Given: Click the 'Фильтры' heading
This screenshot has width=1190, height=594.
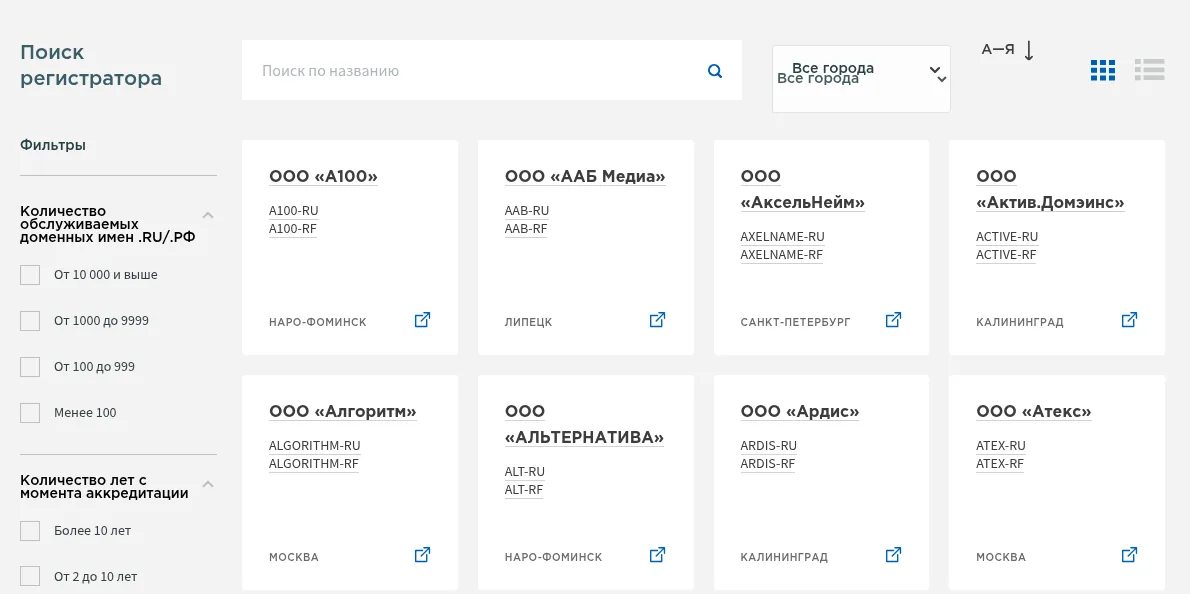Looking at the screenshot, I should pyautogui.click(x=52, y=145).
